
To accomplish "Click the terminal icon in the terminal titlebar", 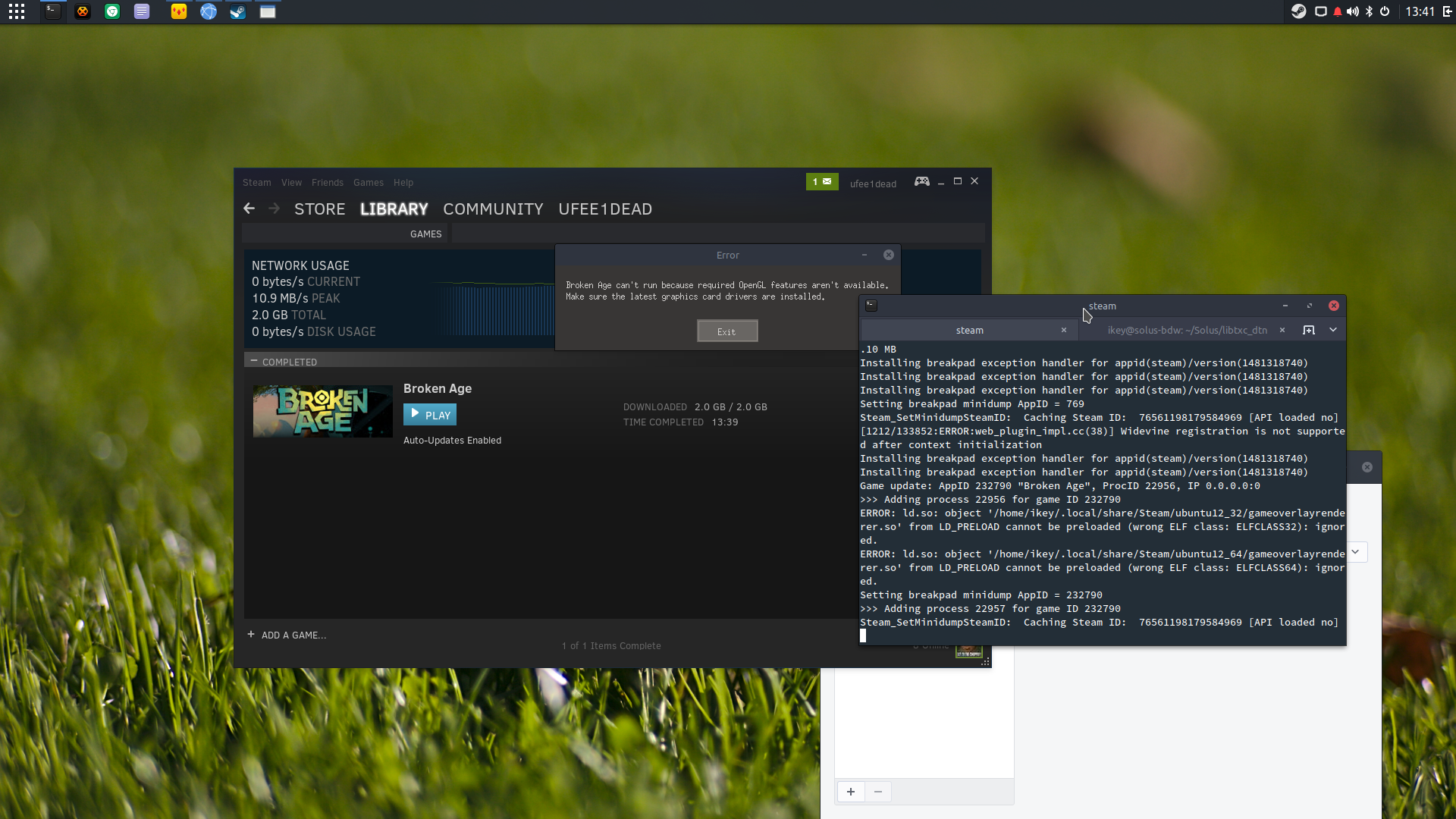I will click(x=871, y=306).
